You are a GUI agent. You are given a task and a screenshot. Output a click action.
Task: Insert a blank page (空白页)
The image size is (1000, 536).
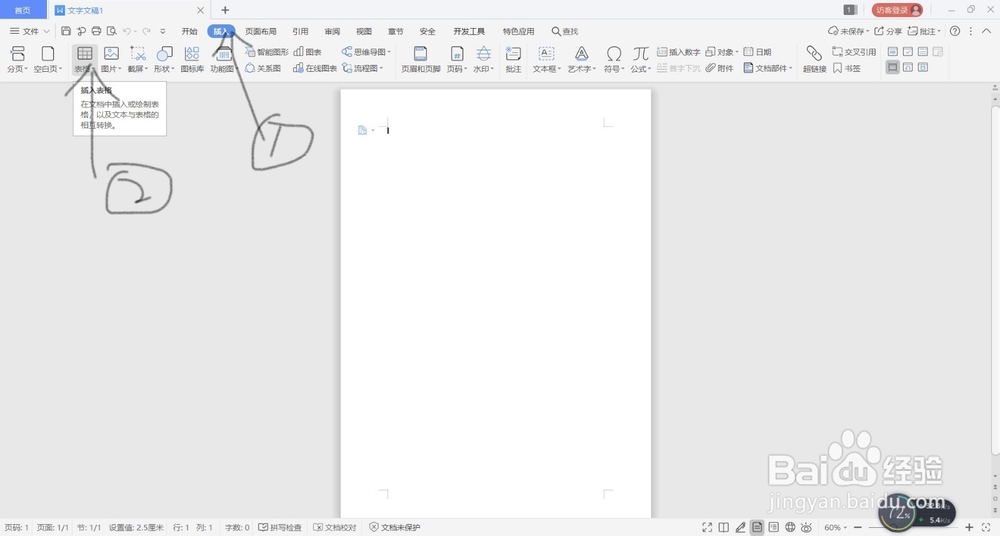(x=48, y=59)
